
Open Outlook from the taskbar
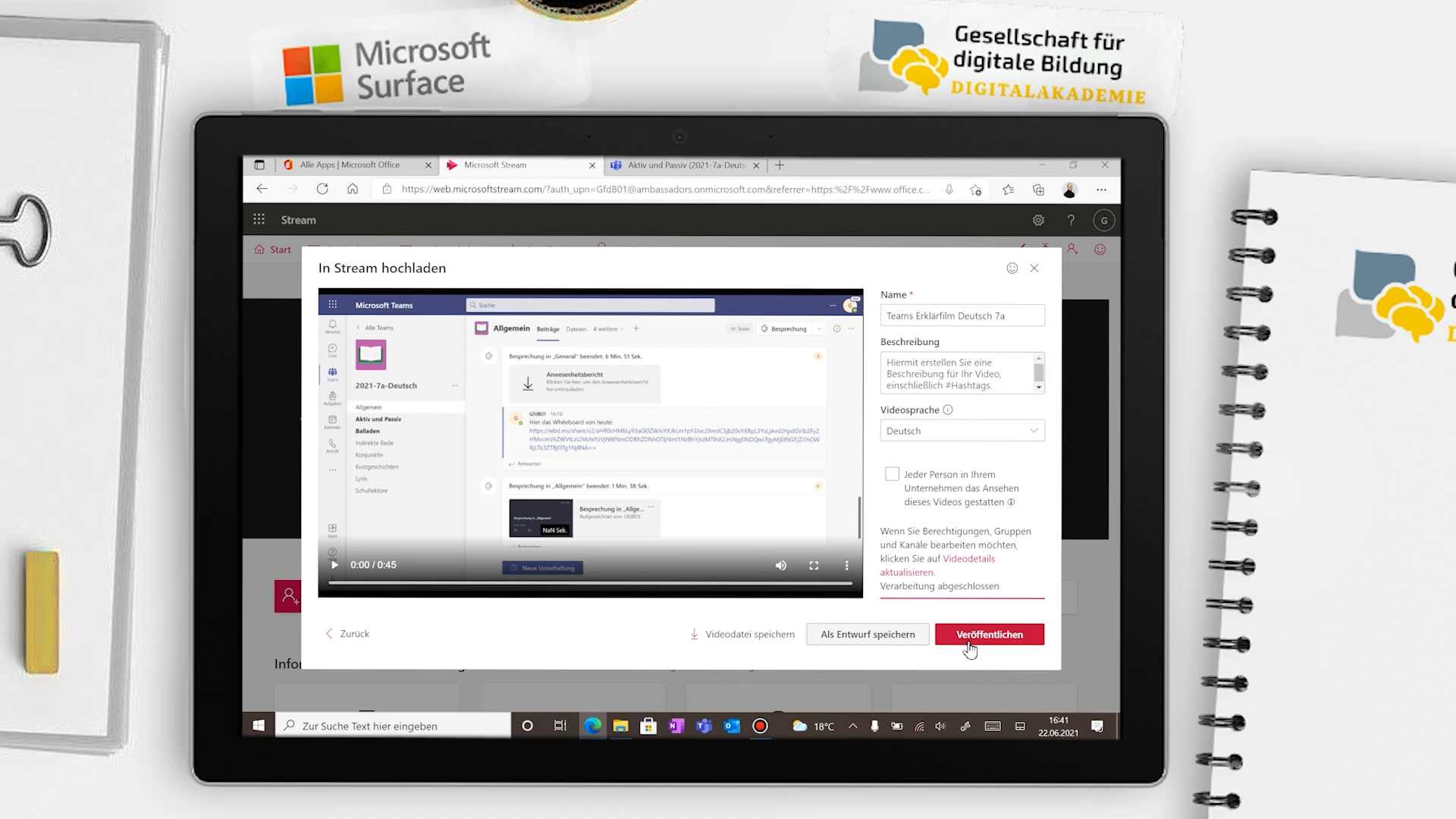[x=732, y=726]
